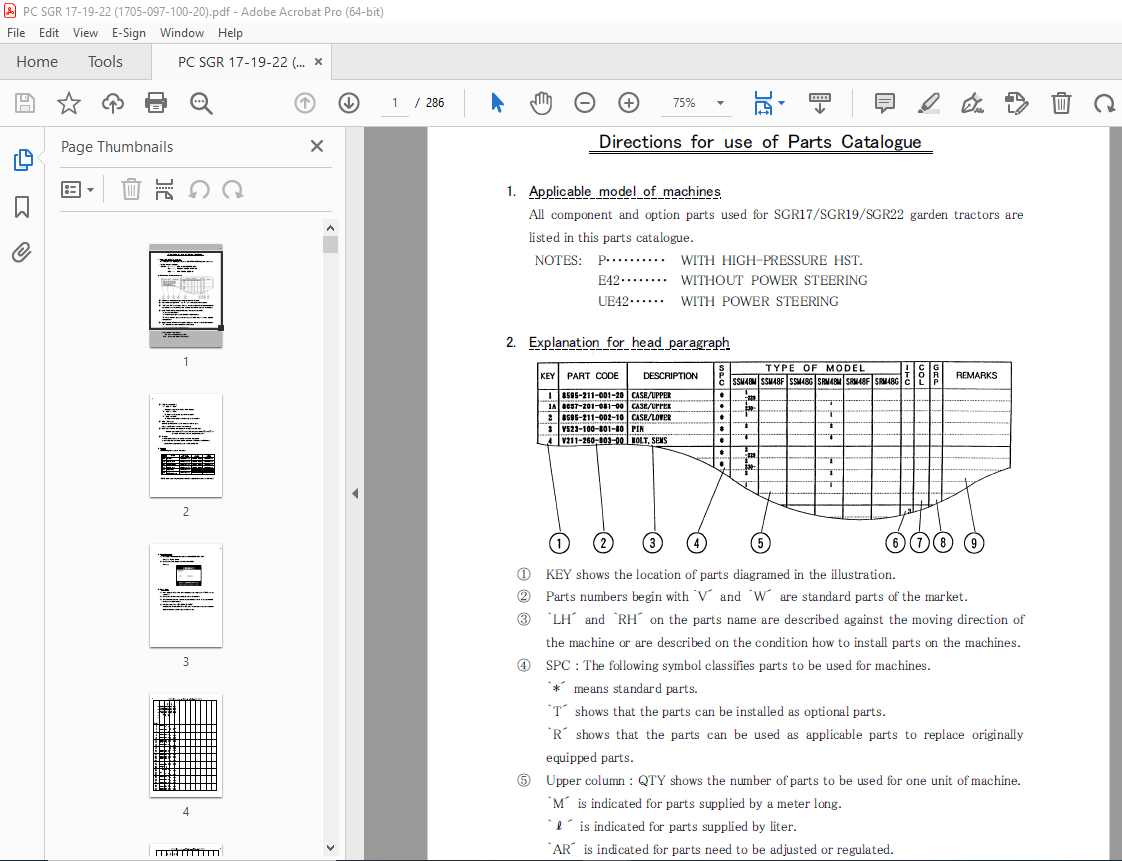Add file to starred with star icon

click(69, 103)
